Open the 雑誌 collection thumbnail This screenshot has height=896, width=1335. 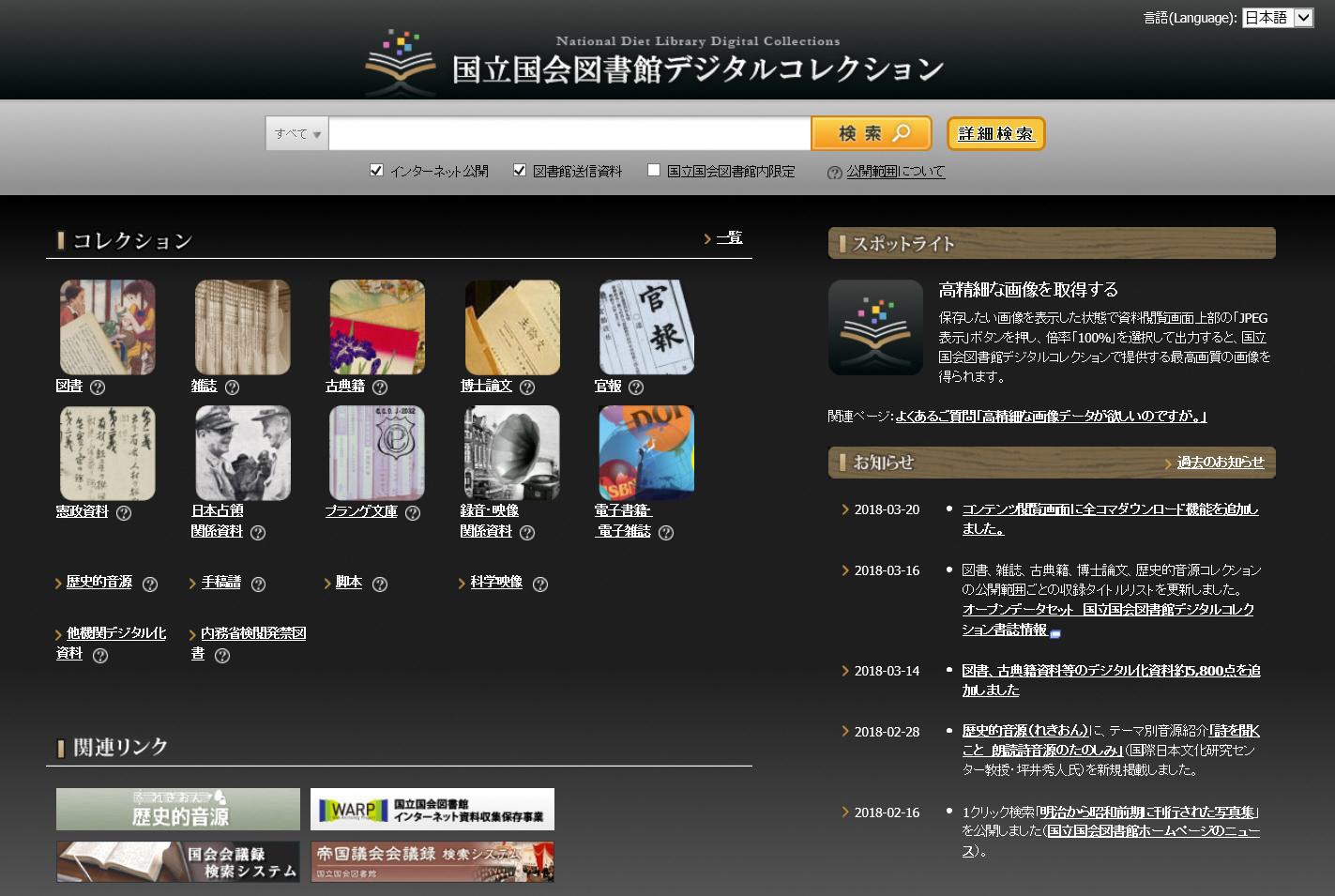pos(243,327)
